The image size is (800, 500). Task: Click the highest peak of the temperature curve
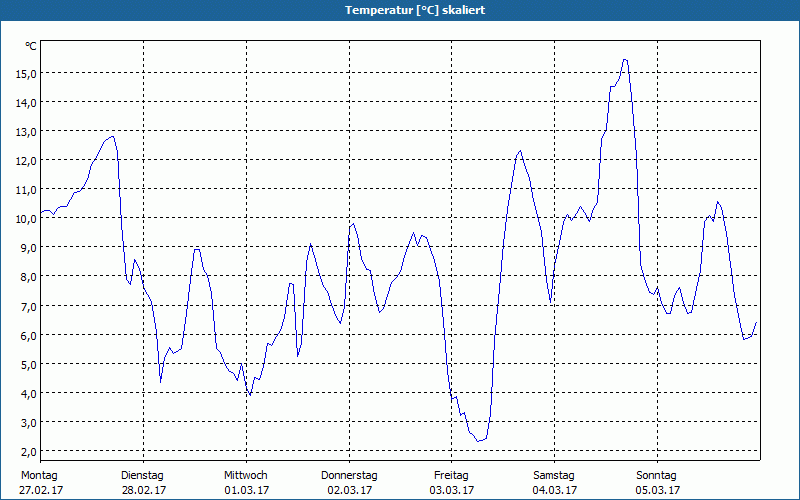click(625, 60)
